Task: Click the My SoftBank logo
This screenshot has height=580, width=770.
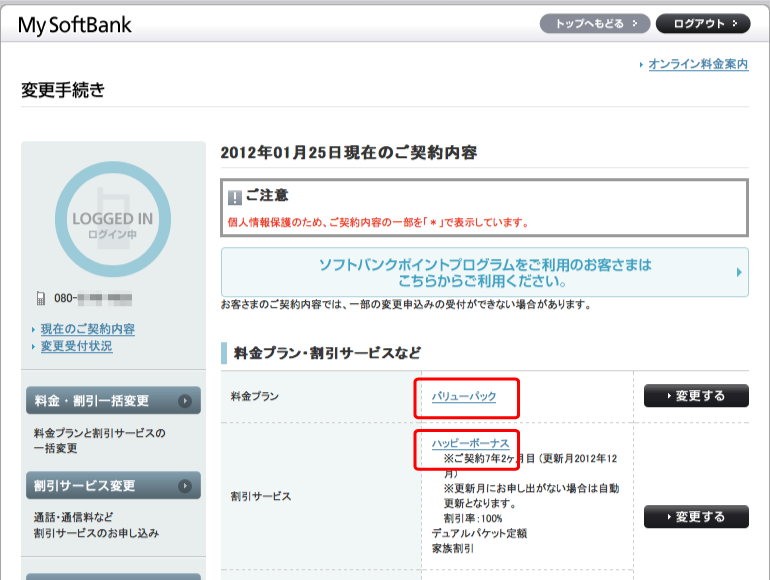Action: [x=75, y=25]
